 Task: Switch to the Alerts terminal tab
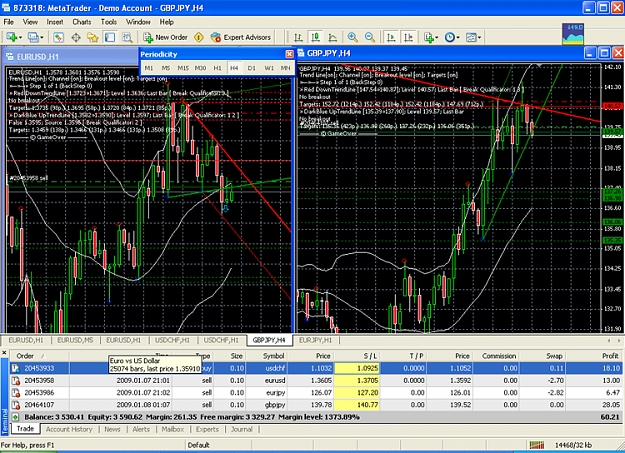141,429
